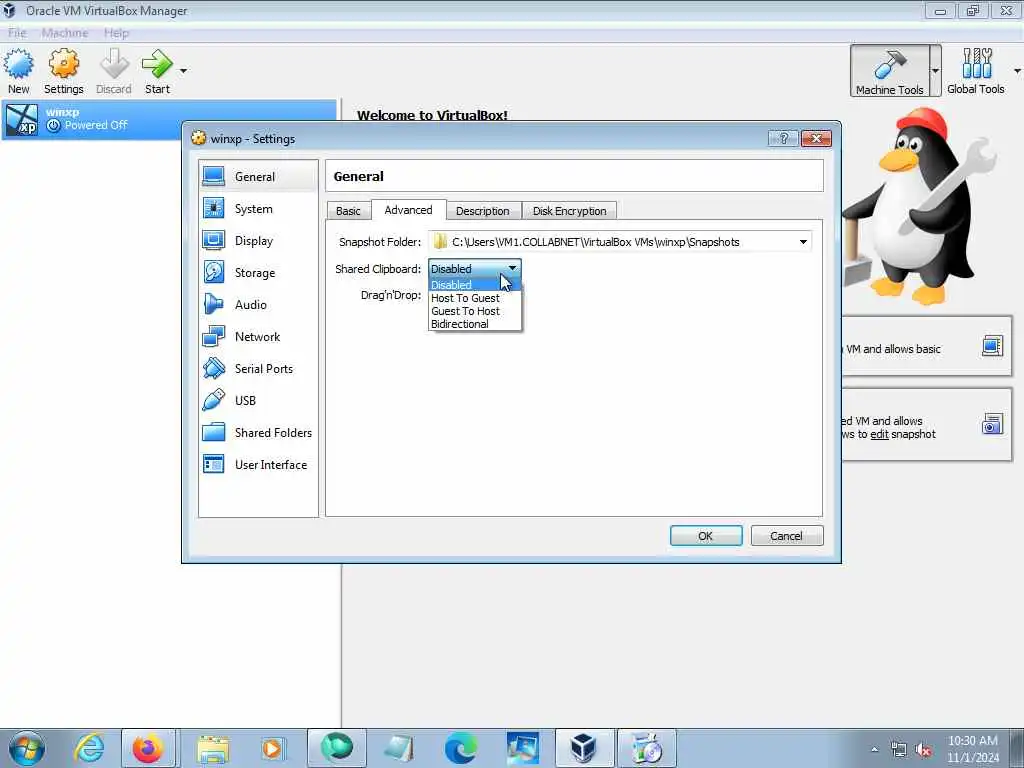
Task: Start the winxp virtual machine
Action: click(x=157, y=71)
